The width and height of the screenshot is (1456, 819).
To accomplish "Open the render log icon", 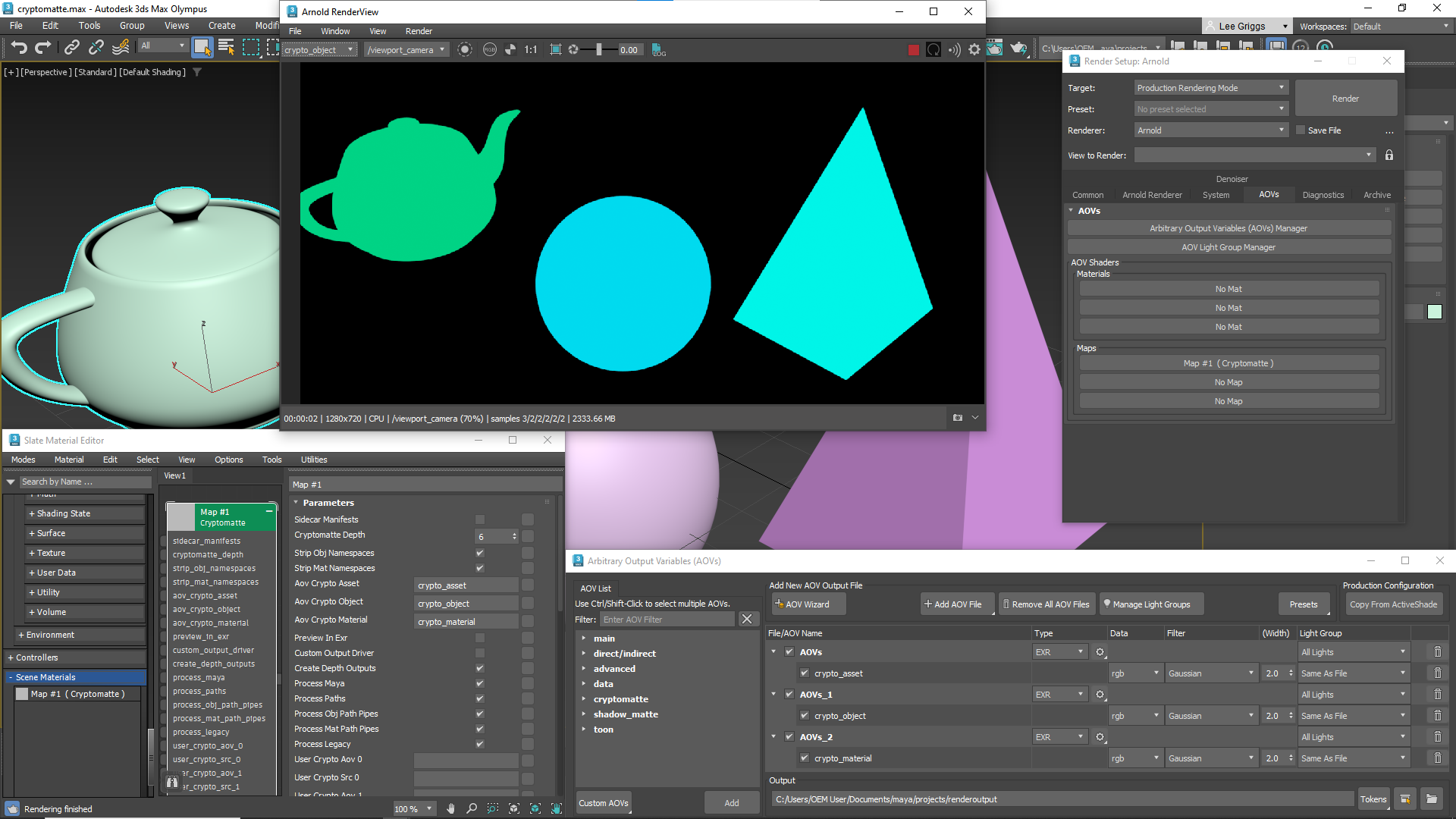I will click(658, 50).
